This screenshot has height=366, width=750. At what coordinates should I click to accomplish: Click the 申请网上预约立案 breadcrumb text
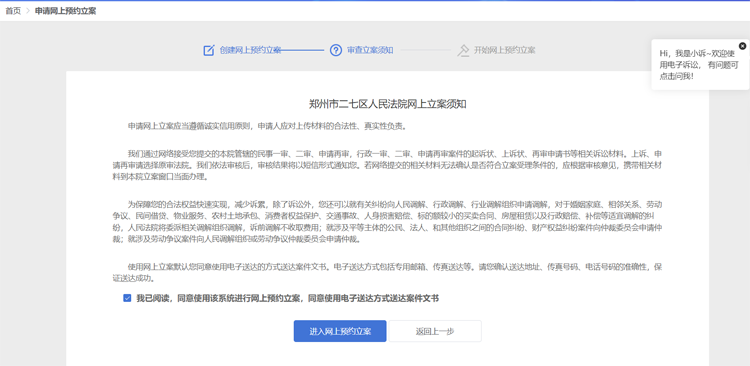(x=66, y=11)
